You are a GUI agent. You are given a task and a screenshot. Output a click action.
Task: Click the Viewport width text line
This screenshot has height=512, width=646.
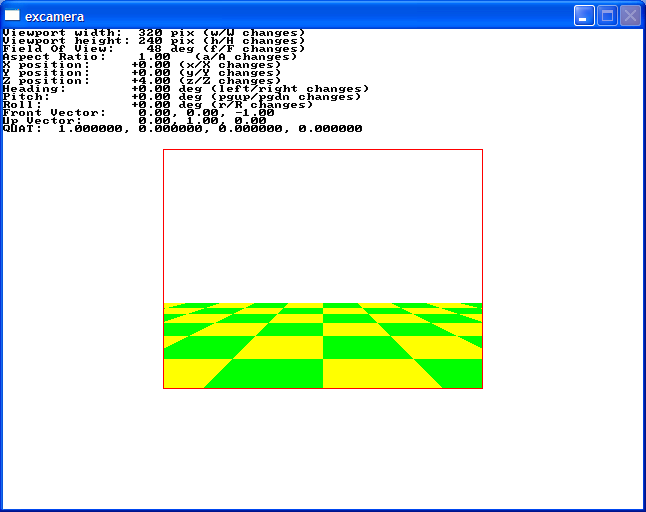pos(154,33)
